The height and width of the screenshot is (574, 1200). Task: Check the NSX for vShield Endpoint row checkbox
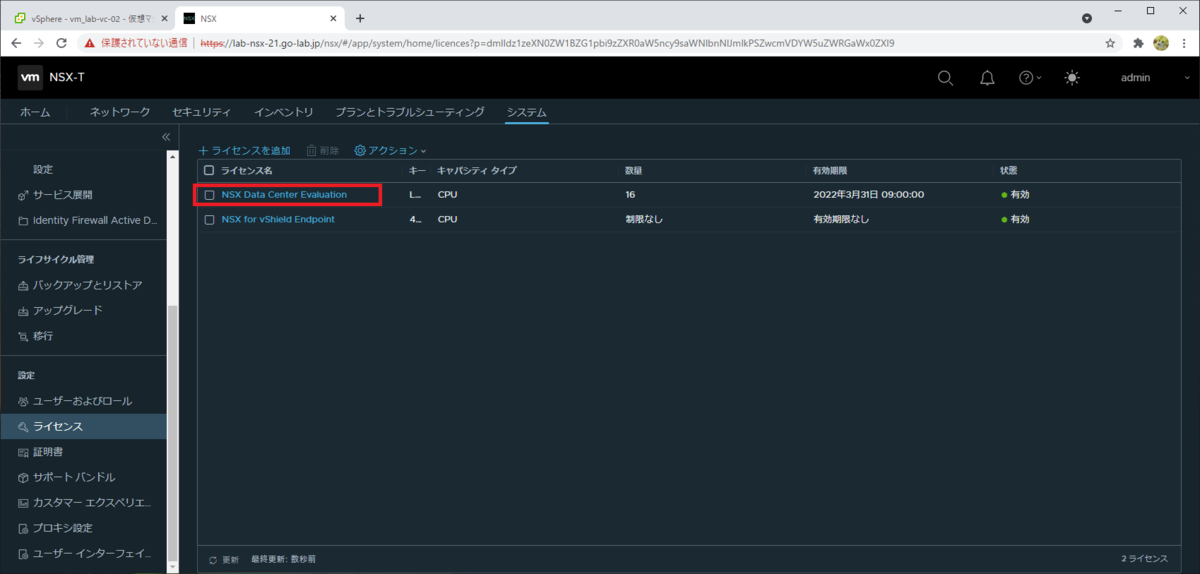click(x=209, y=219)
